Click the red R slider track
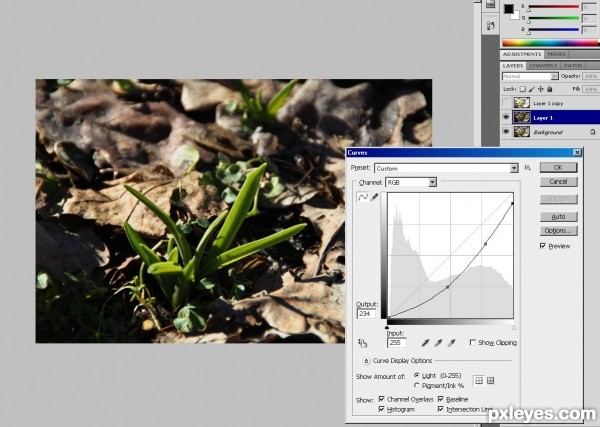 point(553,7)
